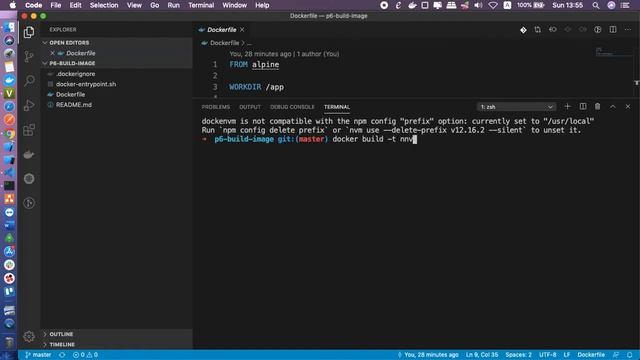
Task: Open the Wi-Fi menu bar icon
Action: coord(493,5)
